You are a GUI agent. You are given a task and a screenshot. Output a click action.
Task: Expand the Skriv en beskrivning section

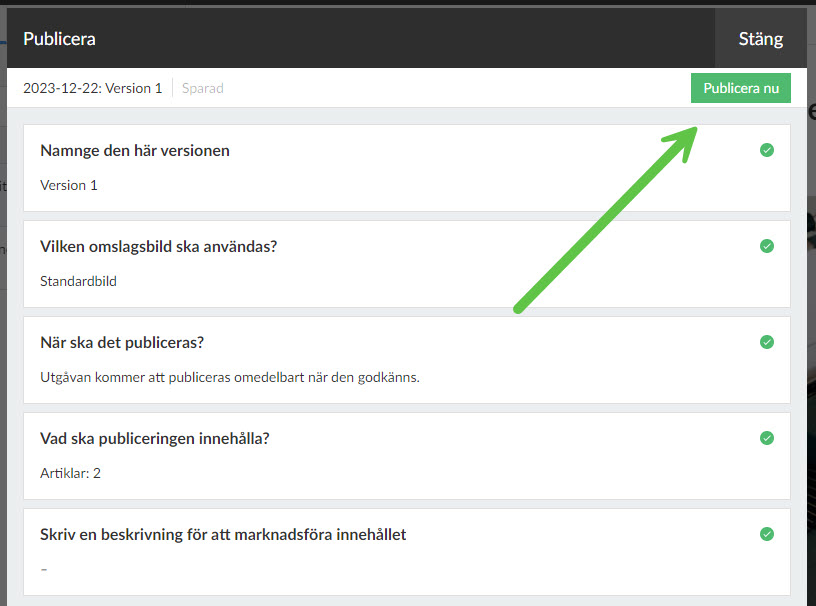click(223, 535)
